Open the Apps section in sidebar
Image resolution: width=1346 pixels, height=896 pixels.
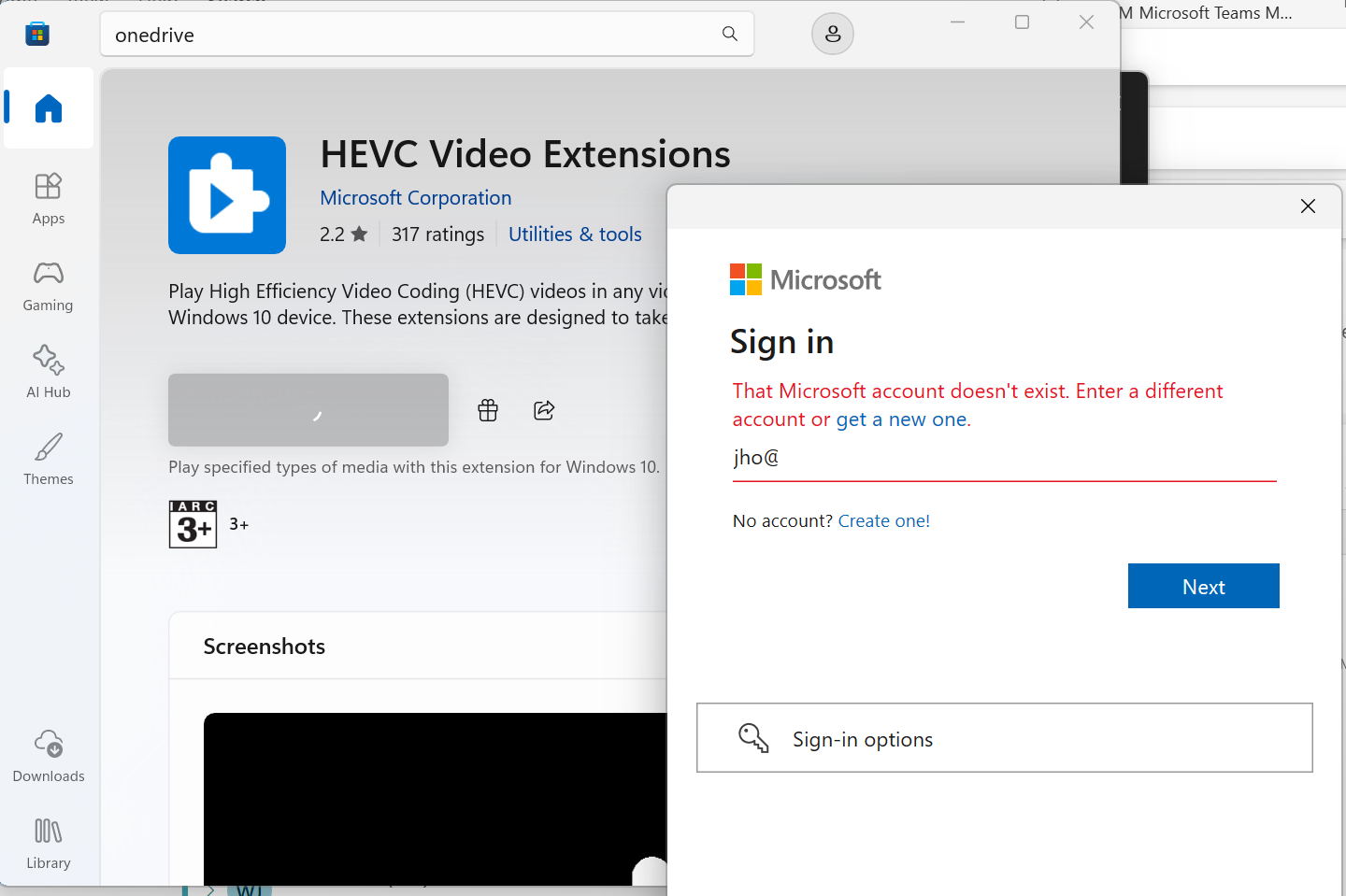(49, 199)
